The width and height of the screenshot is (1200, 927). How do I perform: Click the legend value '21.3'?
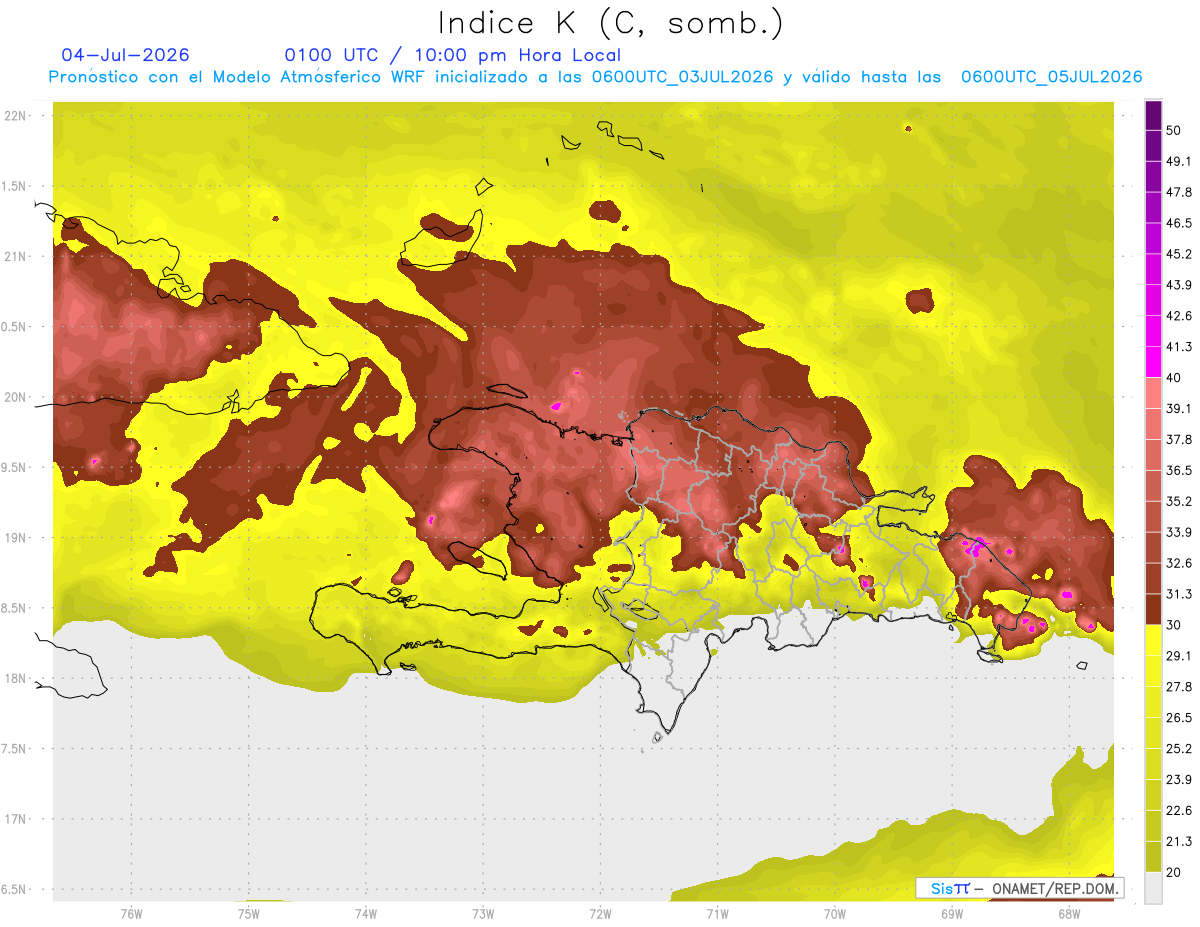[x=1179, y=841]
